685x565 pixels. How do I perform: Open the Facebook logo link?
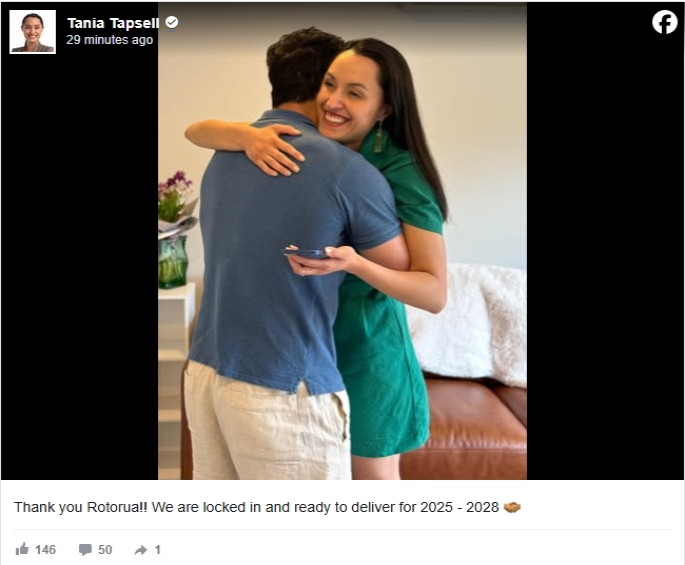pos(664,22)
